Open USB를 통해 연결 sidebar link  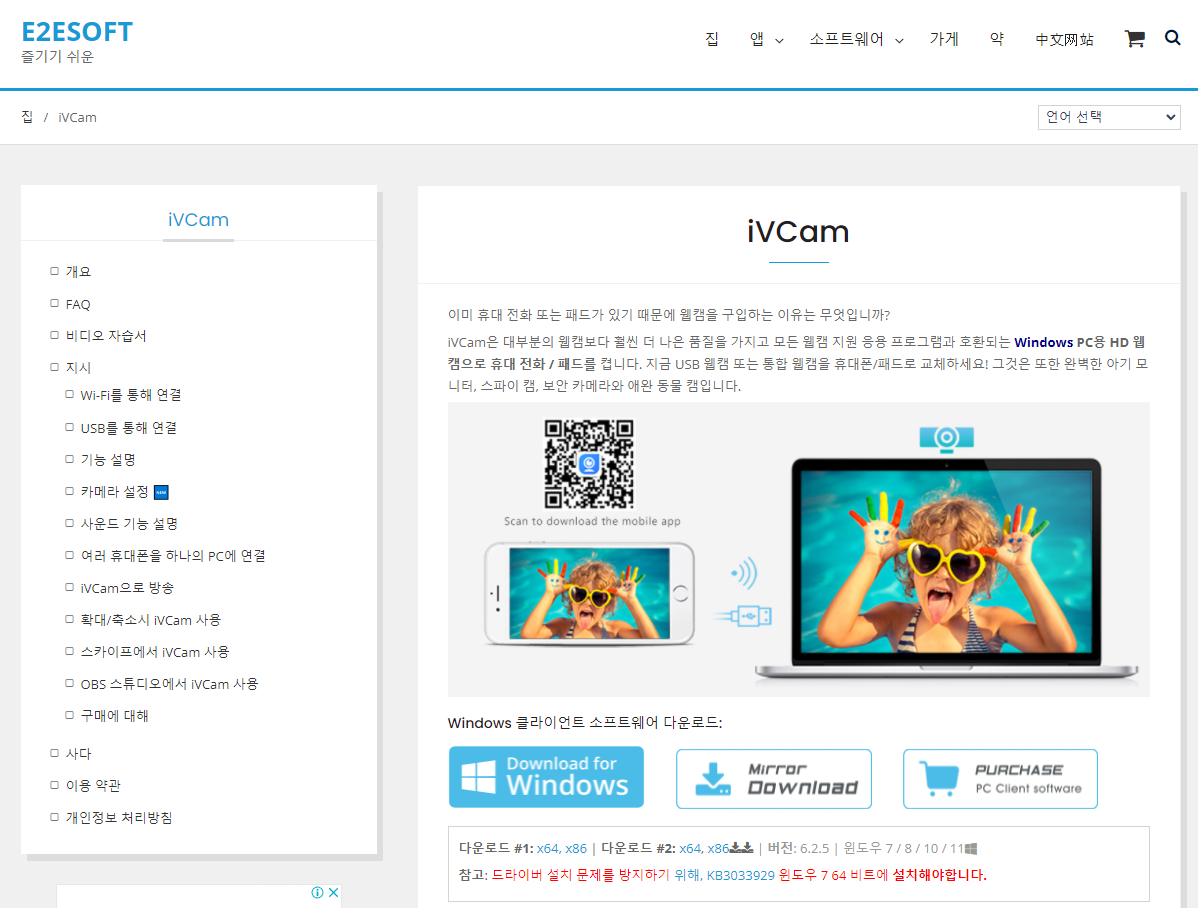128,428
